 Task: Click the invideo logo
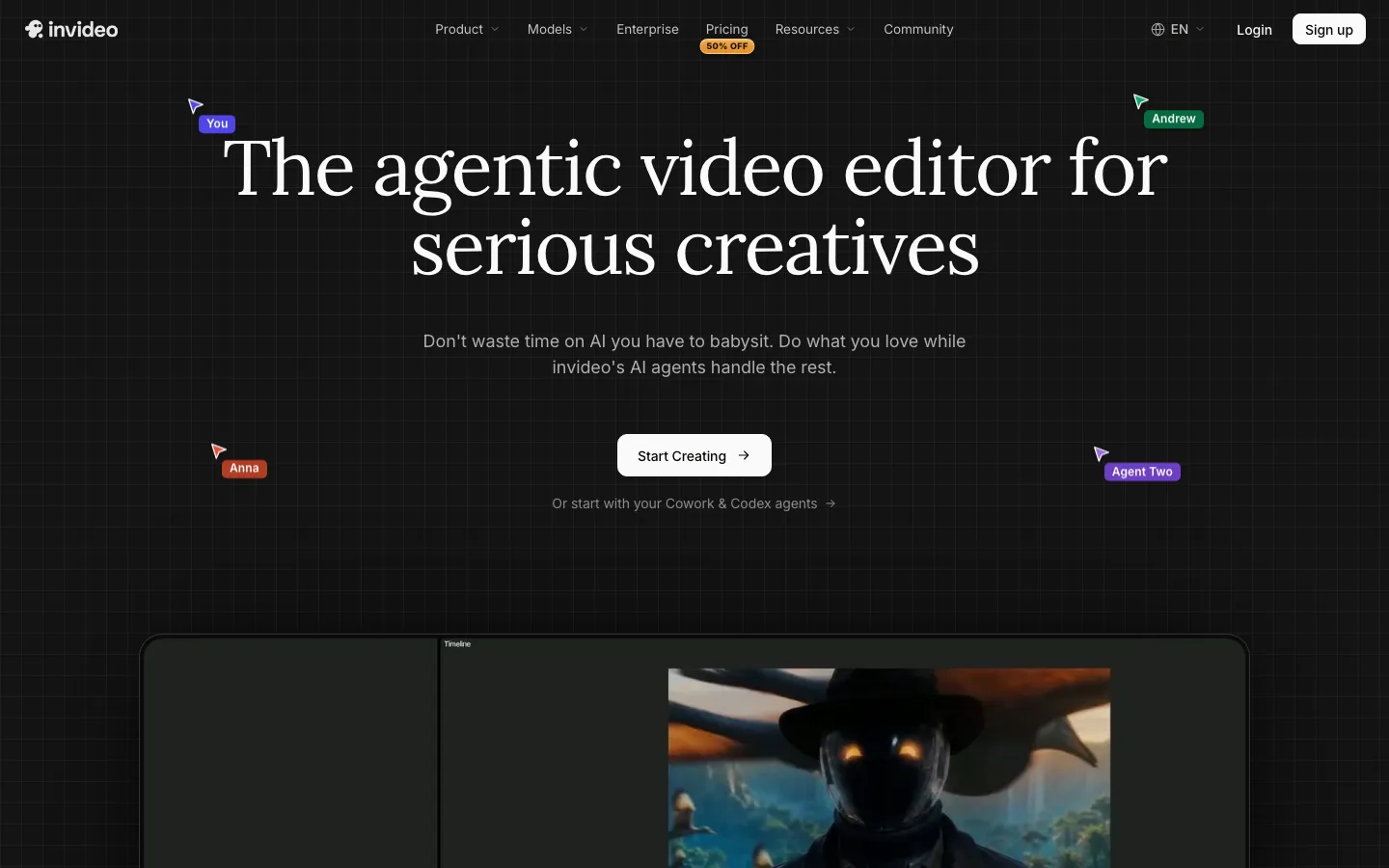point(71,30)
